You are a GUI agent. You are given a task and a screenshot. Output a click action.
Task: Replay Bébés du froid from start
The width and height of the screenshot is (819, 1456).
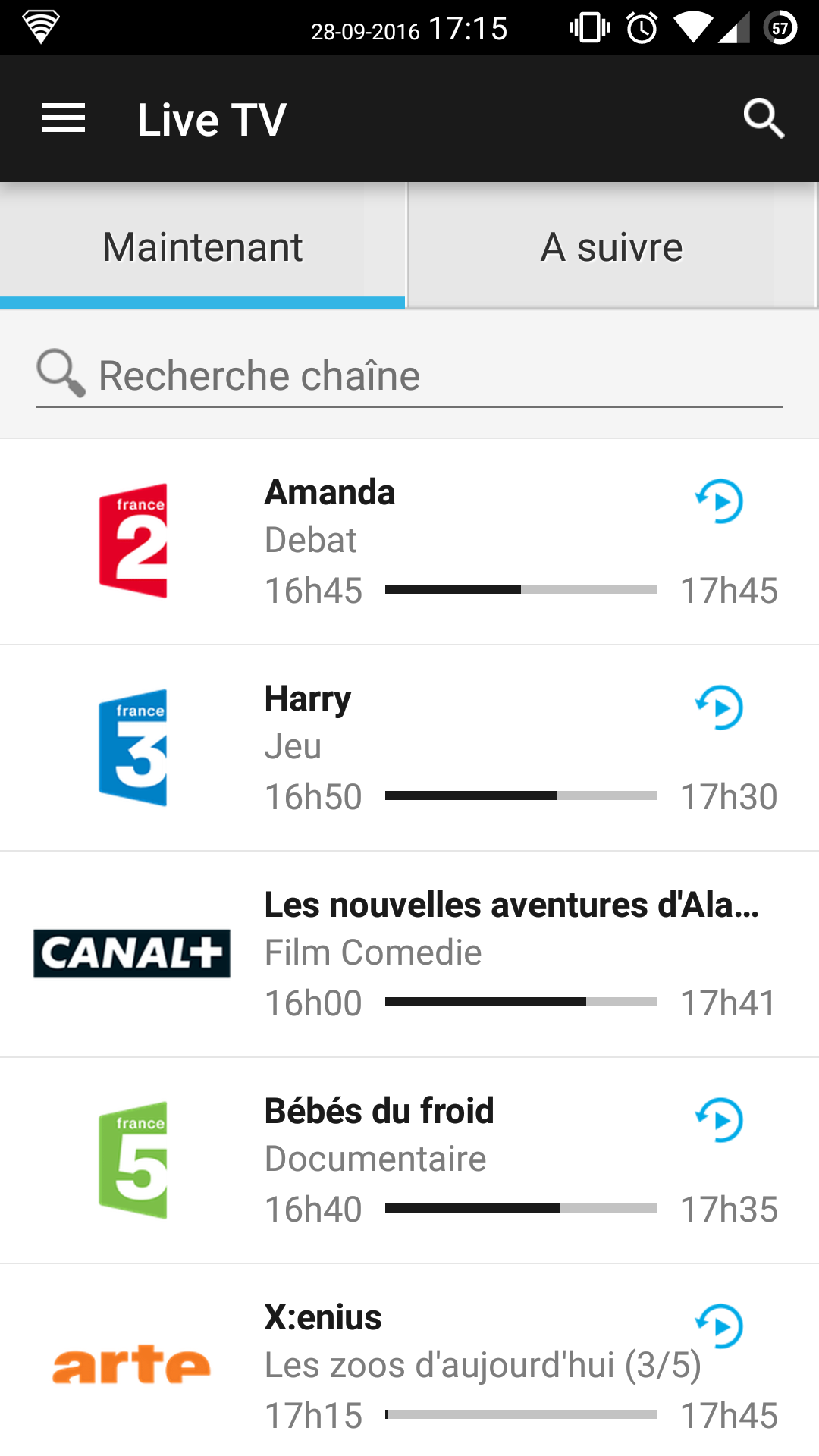coord(719,1120)
